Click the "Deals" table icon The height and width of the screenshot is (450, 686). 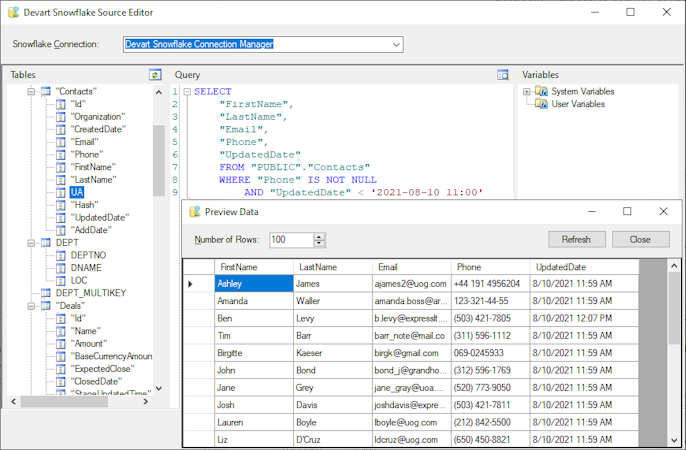(x=46, y=306)
